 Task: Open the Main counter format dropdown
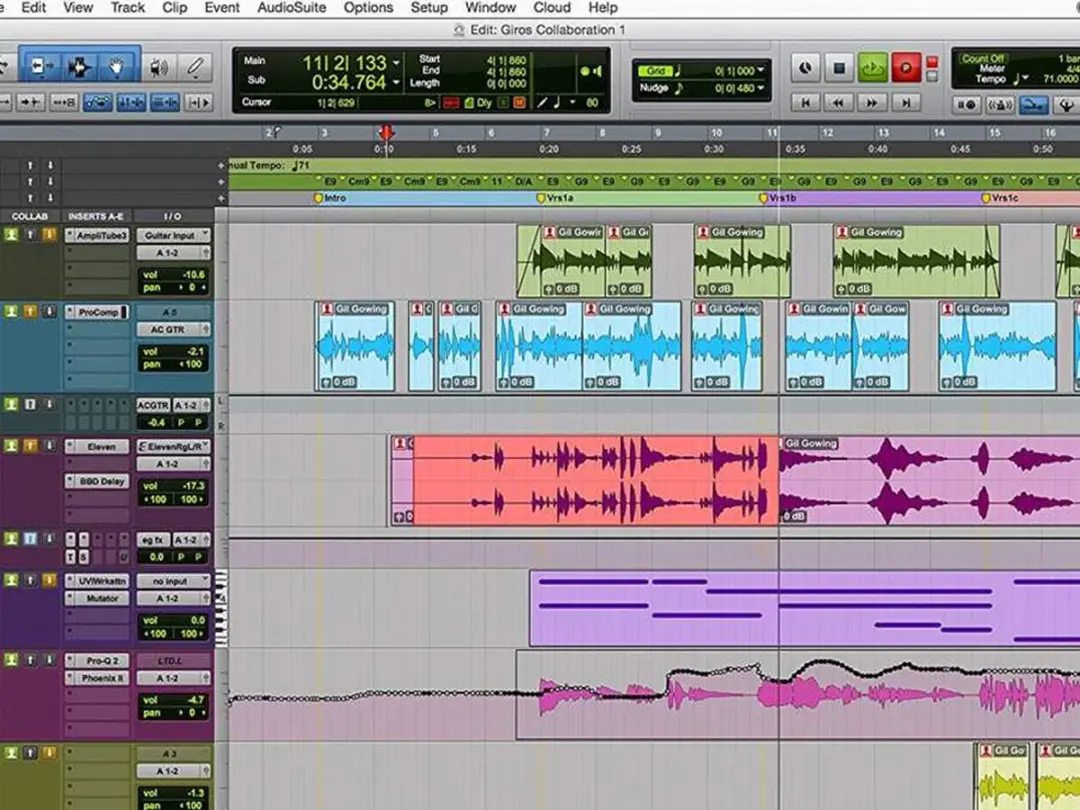pyautogui.click(x=396, y=63)
